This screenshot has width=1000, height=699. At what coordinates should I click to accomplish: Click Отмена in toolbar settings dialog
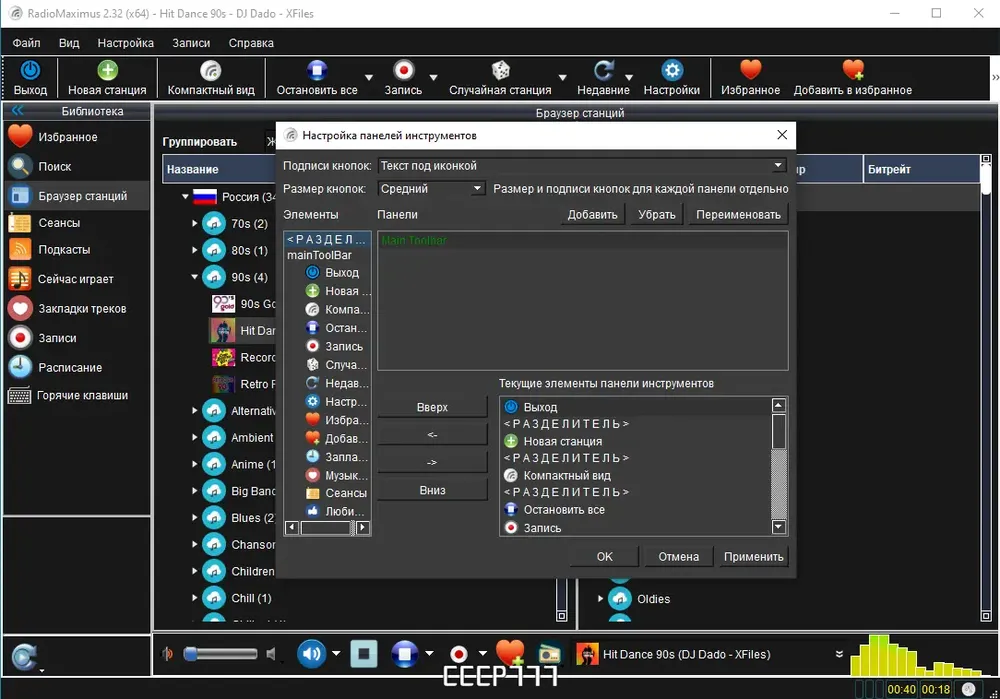tap(679, 556)
